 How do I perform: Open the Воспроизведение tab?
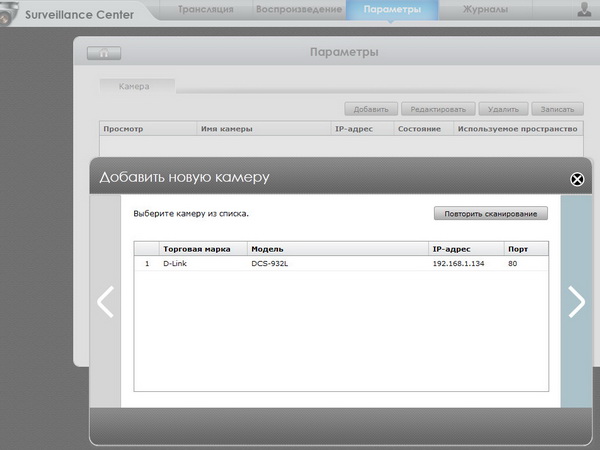pyautogui.click(x=297, y=10)
